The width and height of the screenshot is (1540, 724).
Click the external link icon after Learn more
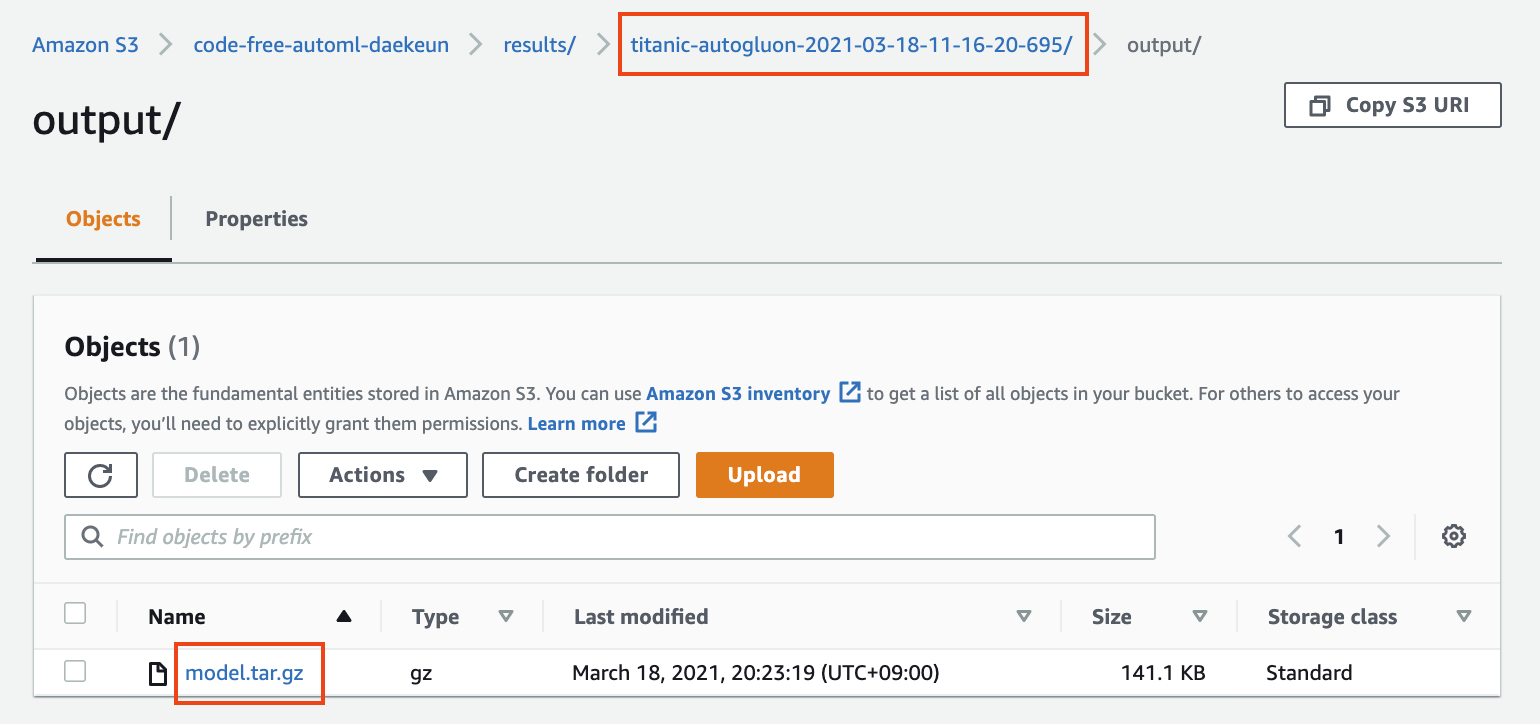(x=646, y=423)
